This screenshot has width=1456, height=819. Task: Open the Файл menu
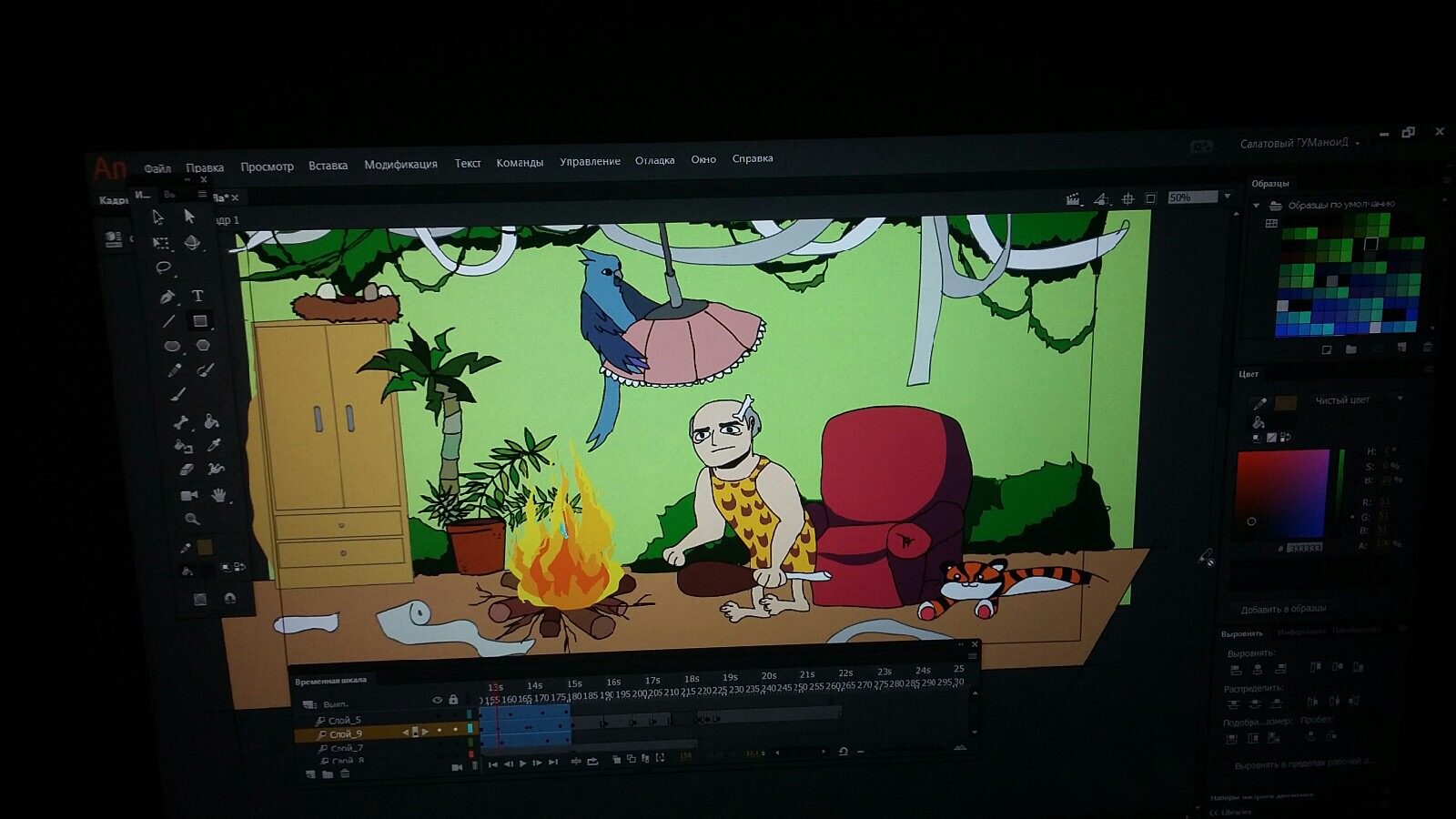tap(157, 168)
